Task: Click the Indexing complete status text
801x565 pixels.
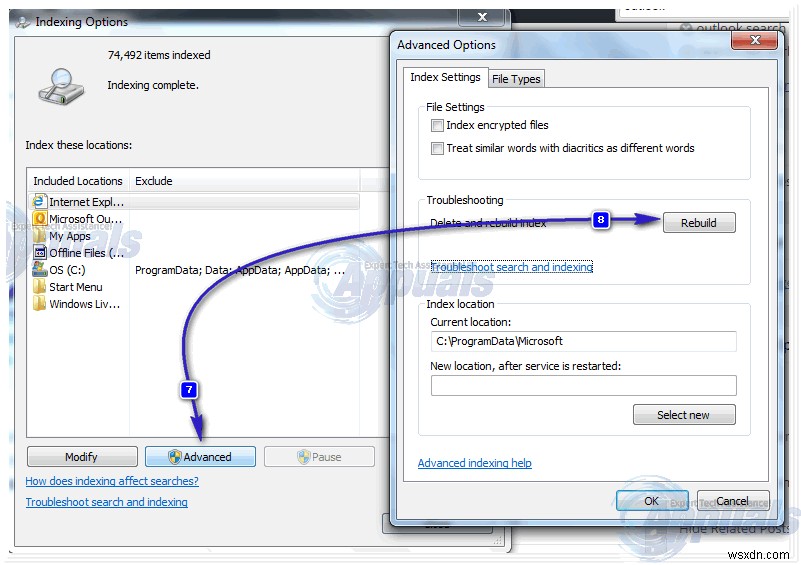Action: pyautogui.click(x=153, y=85)
